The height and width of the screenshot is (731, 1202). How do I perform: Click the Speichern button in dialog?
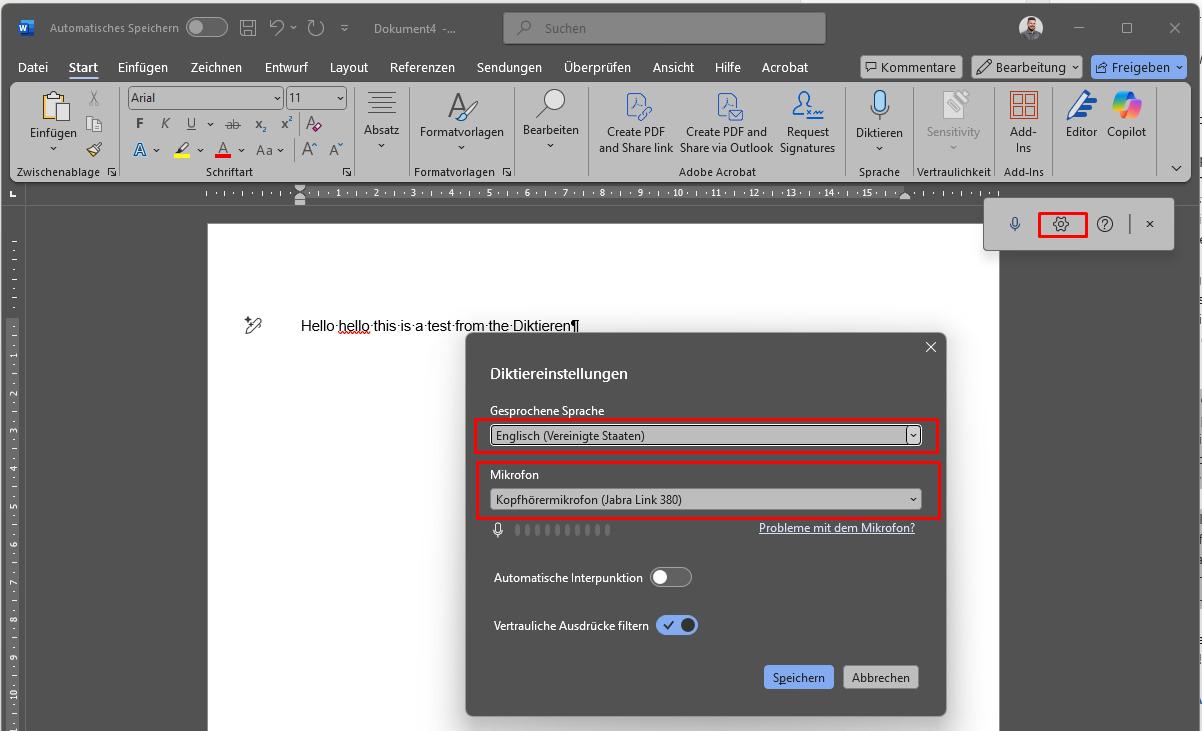pyautogui.click(x=799, y=677)
